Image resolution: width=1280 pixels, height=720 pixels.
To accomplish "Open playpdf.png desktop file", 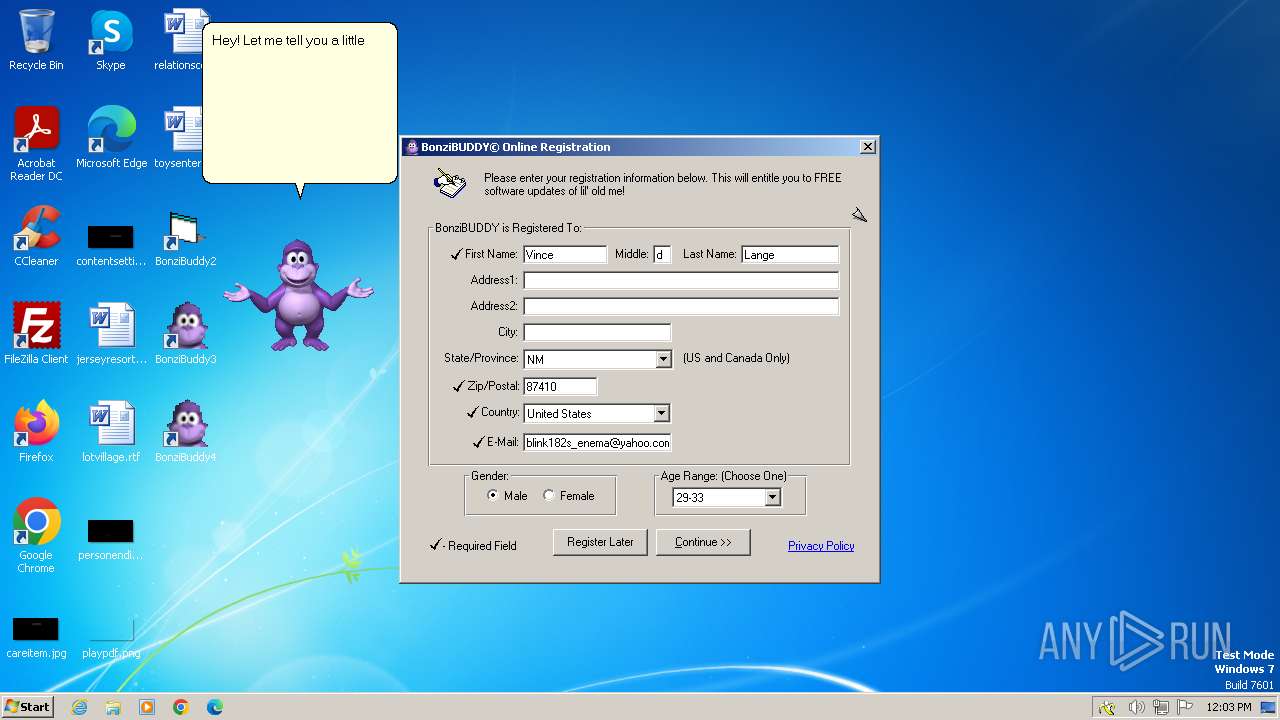I will [x=111, y=638].
